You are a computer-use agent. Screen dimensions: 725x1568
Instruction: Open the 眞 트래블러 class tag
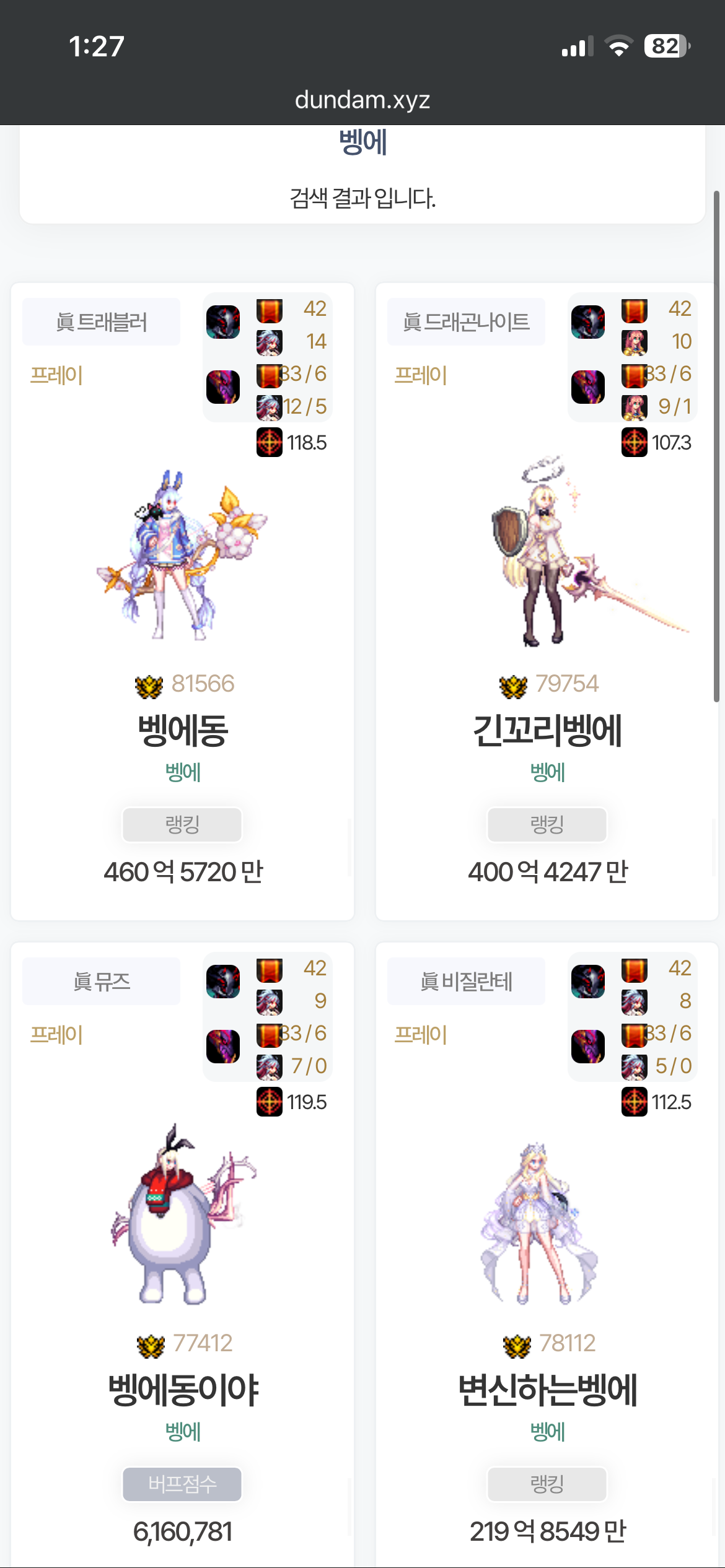click(102, 322)
